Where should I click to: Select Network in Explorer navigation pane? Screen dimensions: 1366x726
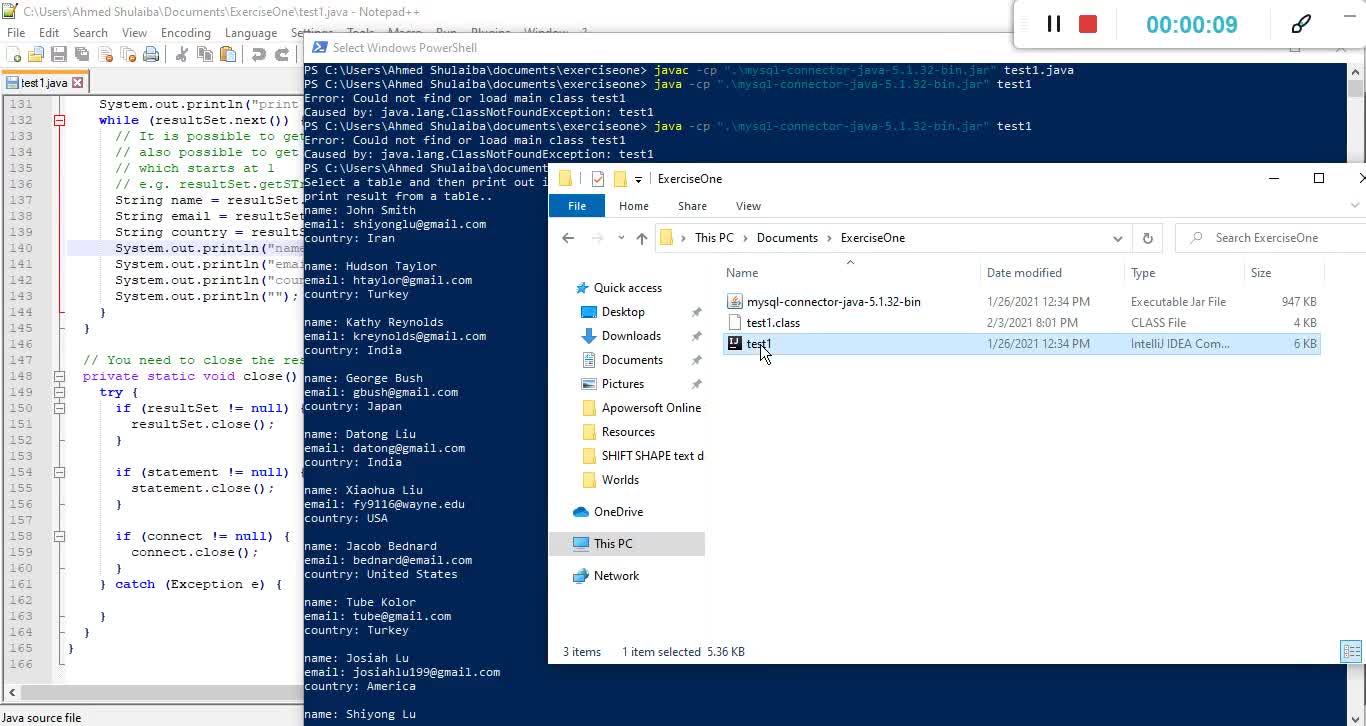click(616, 576)
